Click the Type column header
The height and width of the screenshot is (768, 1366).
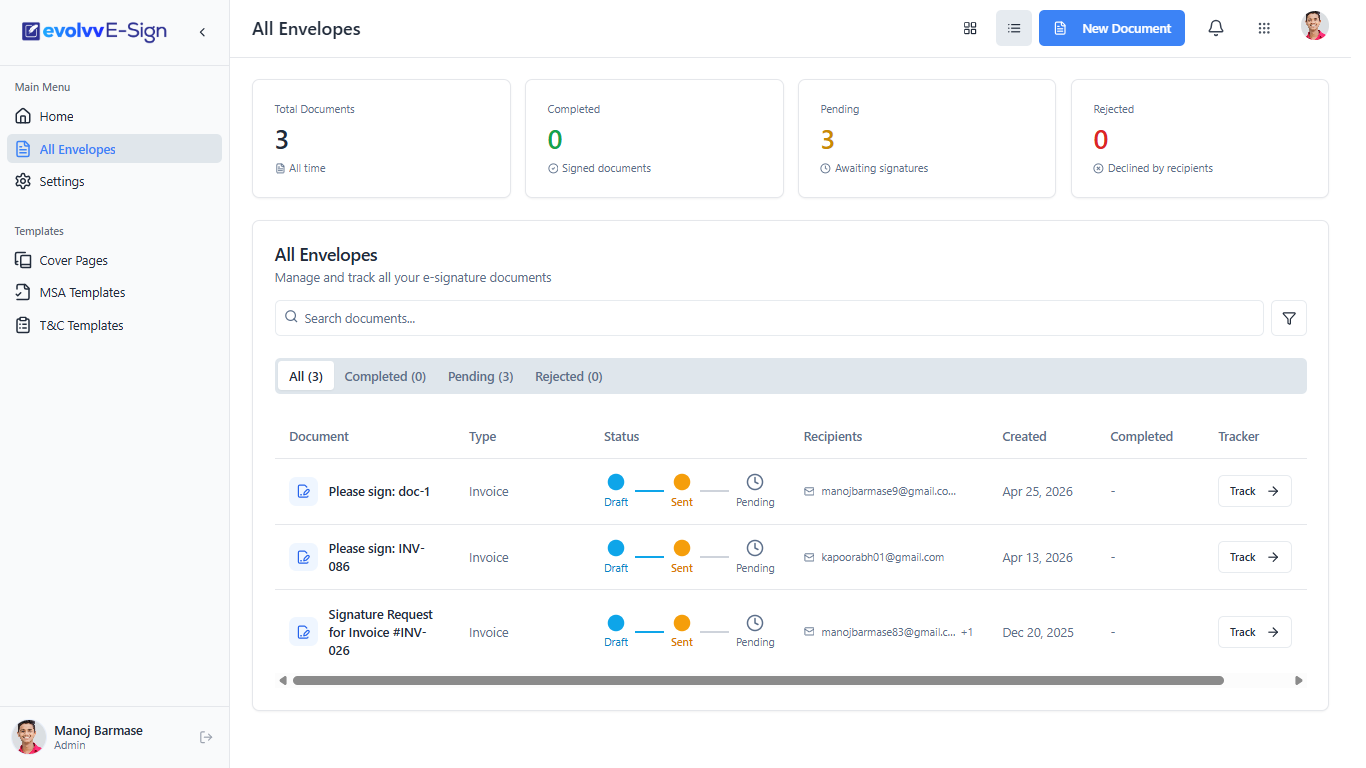coord(482,437)
